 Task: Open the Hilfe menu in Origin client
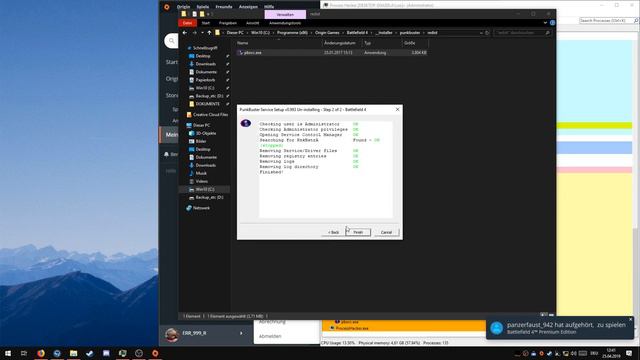click(269, 7)
